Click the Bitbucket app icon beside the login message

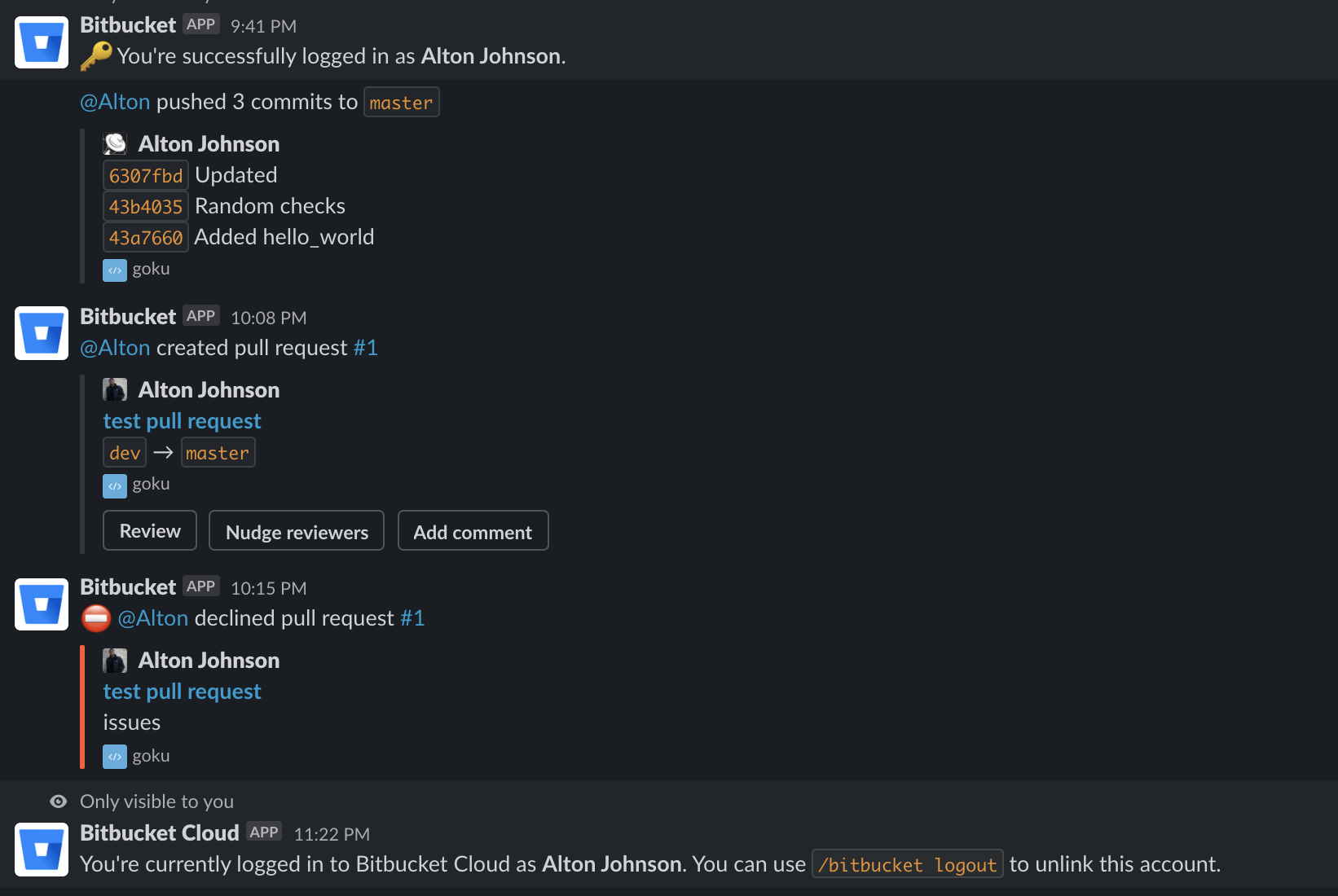tap(41, 42)
